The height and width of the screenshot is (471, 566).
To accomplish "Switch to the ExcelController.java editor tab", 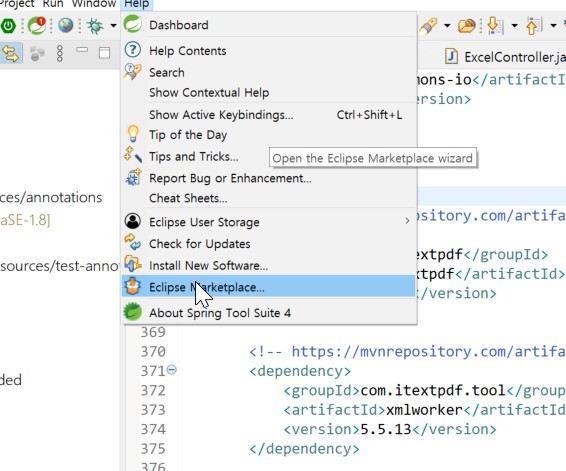I will tap(505, 57).
